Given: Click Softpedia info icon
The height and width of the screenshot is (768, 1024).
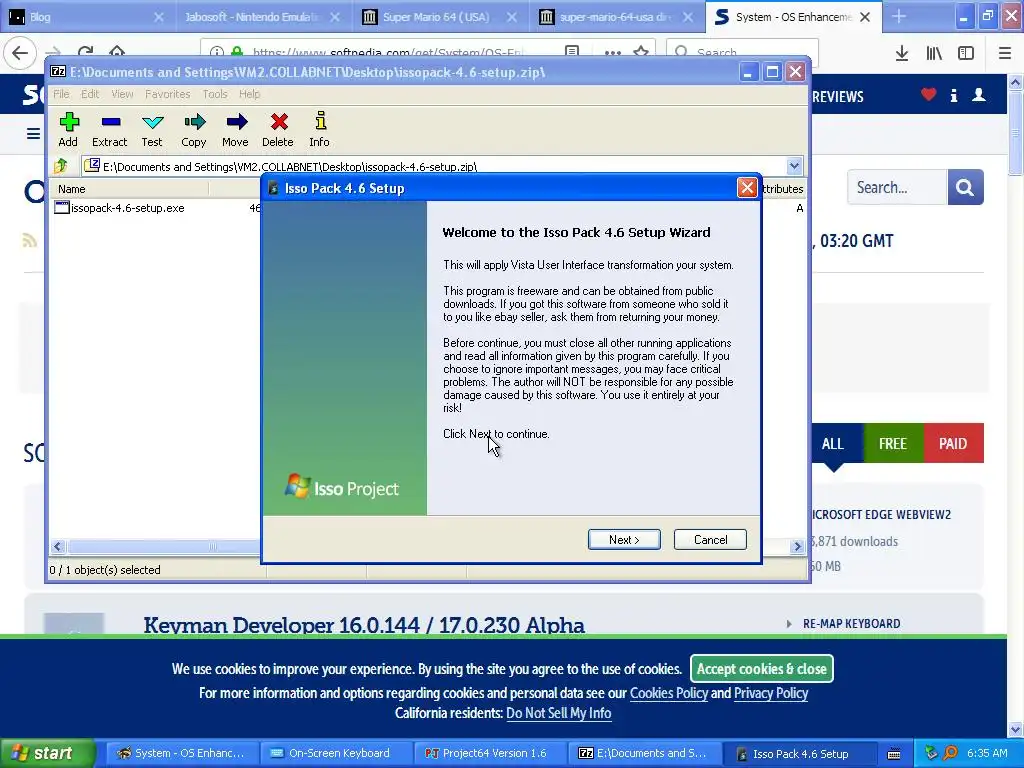Looking at the screenshot, I should tap(953, 95).
